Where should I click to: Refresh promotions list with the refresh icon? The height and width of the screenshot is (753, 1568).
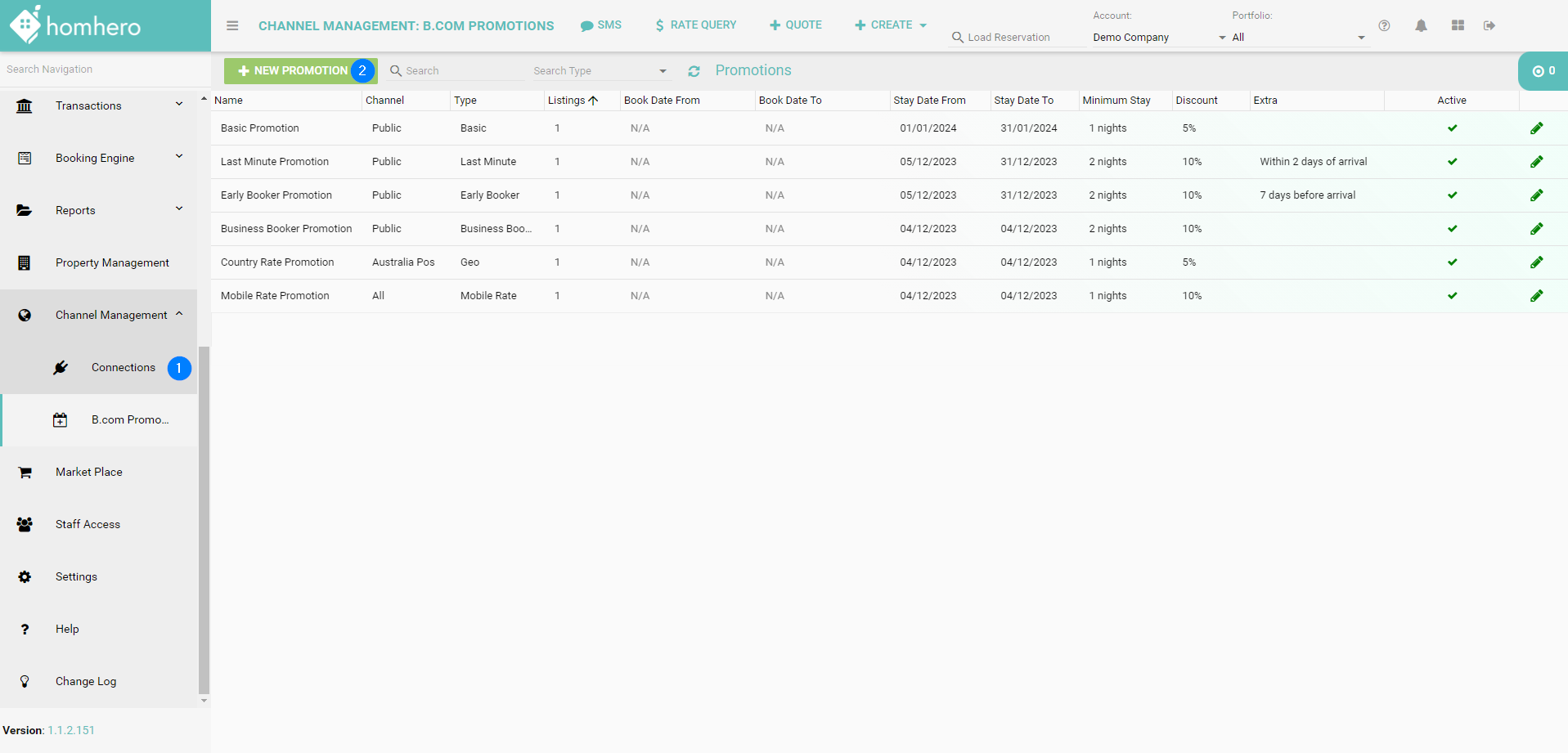(x=694, y=71)
